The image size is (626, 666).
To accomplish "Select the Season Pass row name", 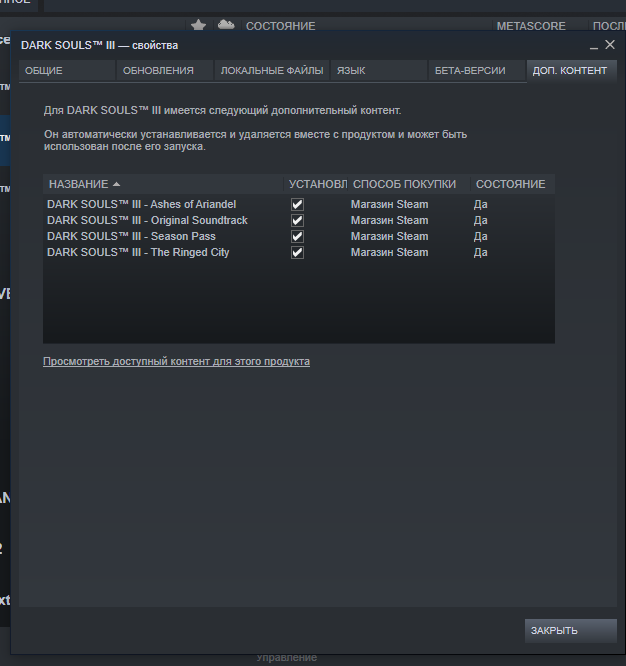I will pos(131,237).
